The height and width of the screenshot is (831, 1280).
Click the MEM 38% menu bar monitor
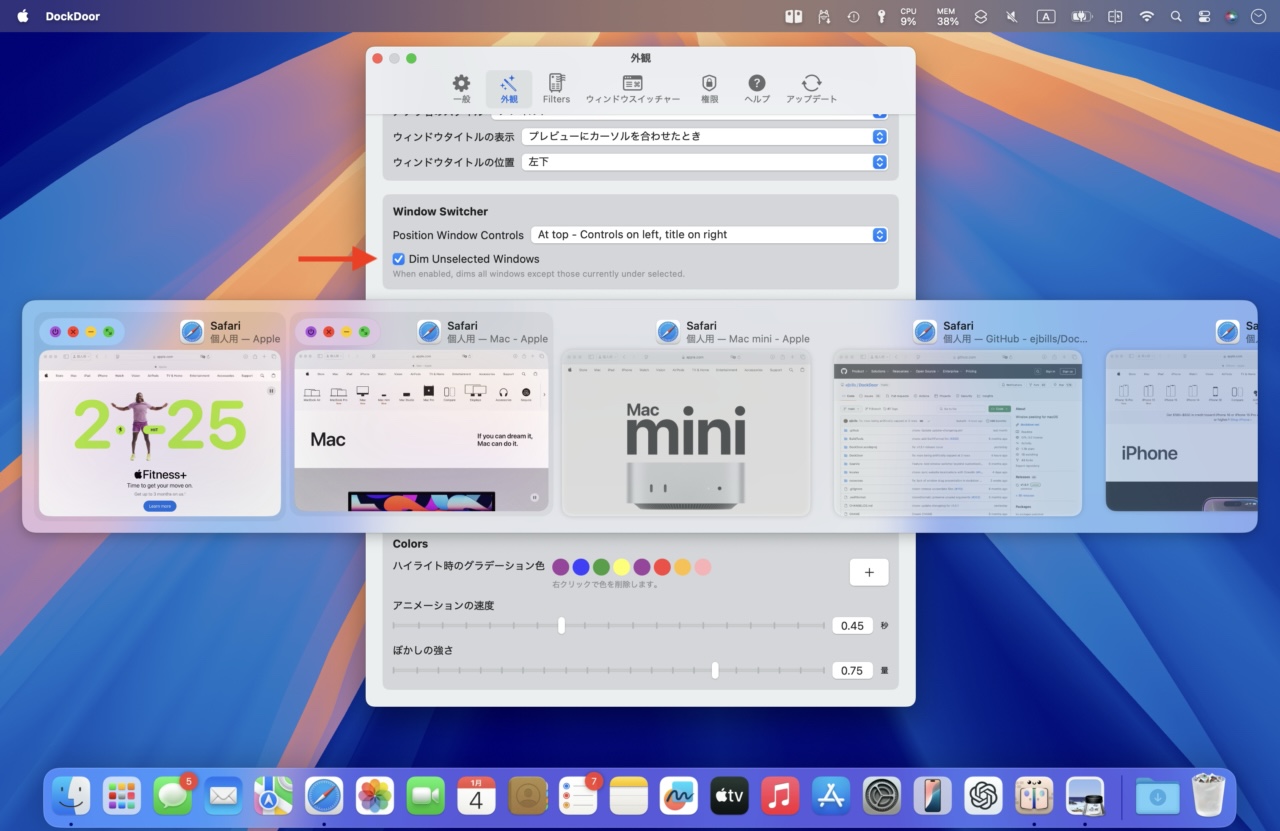[x=947, y=16]
